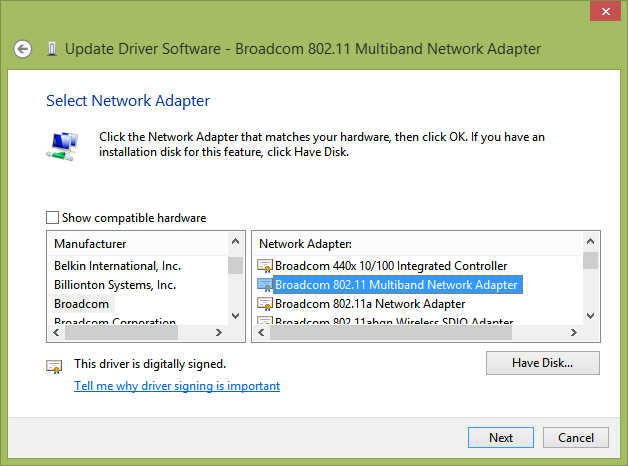Open Have Disk... dialog
The image size is (628, 466).
pos(543,363)
